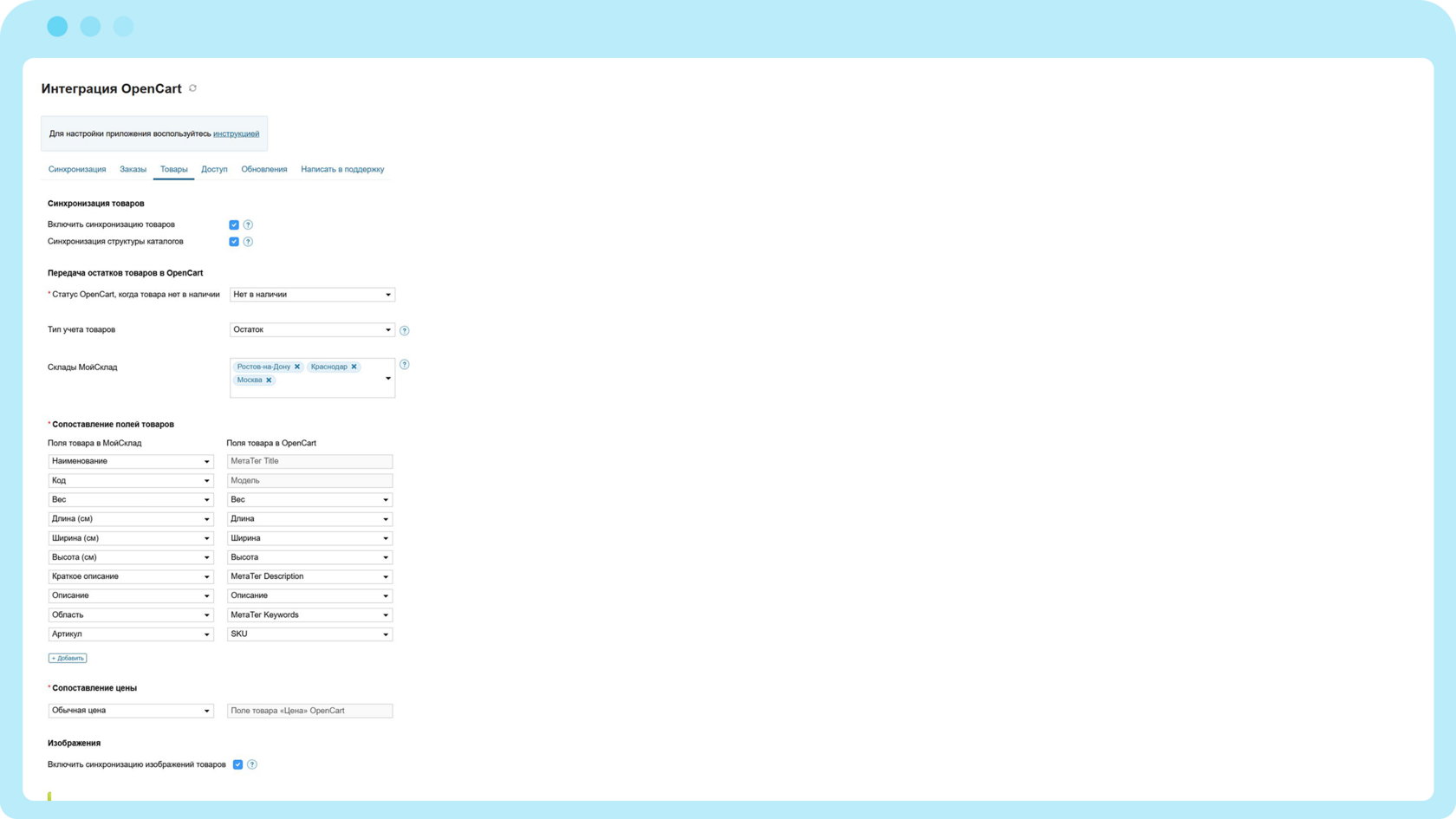Open help for image synchronization option
Image resolution: width=1456 pixels, height=819 pixels.
252,764
